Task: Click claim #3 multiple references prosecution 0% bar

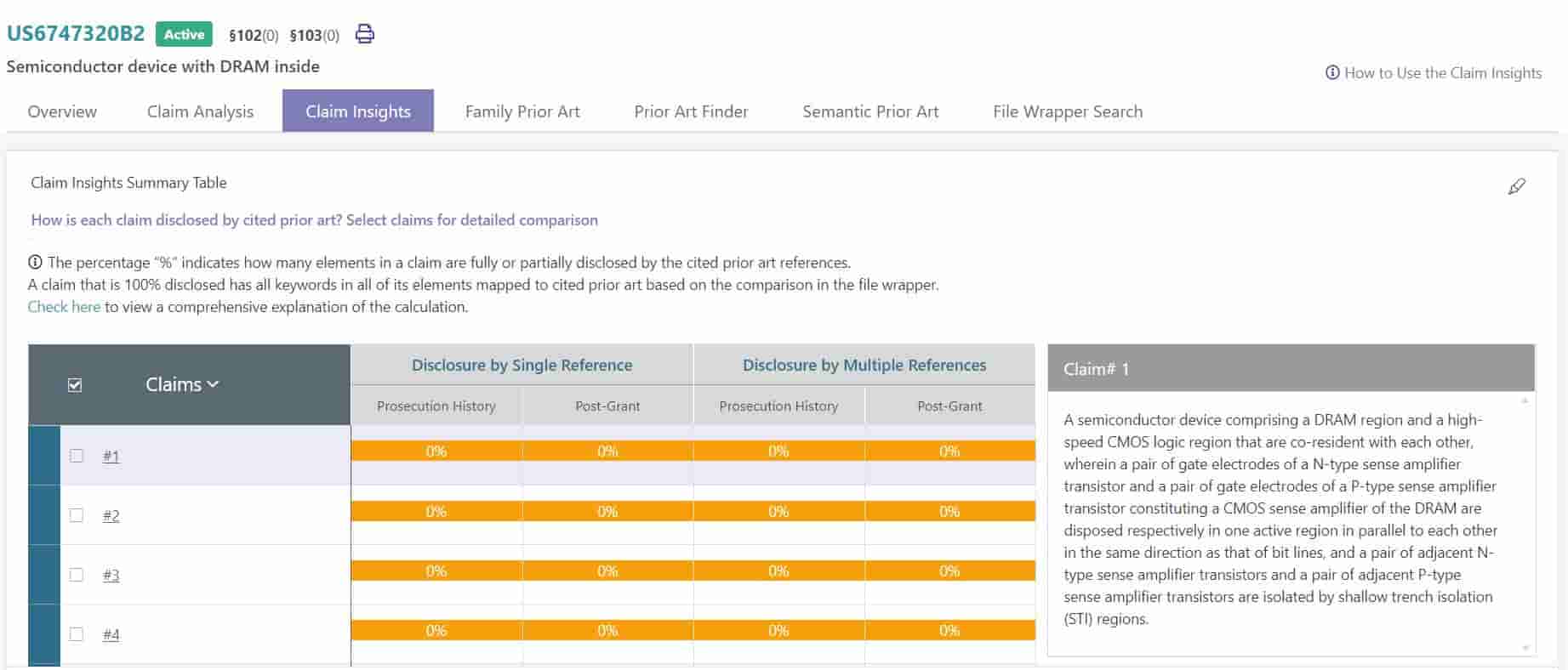Action: tap(778, 571)
